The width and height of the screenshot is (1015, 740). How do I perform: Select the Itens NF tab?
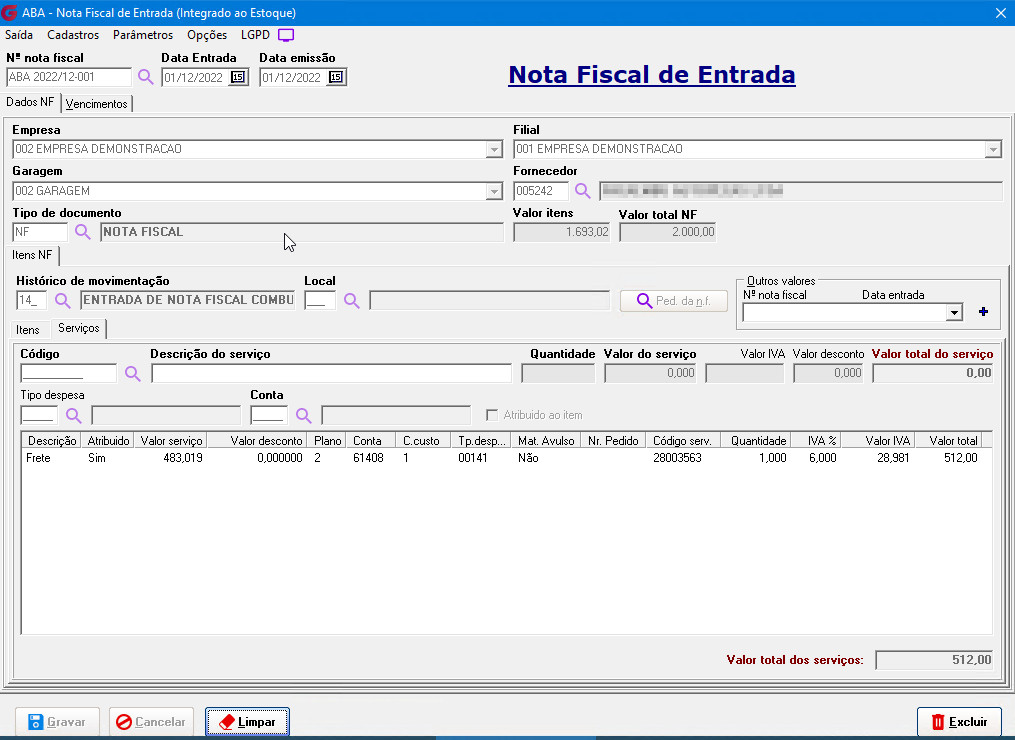32,255
